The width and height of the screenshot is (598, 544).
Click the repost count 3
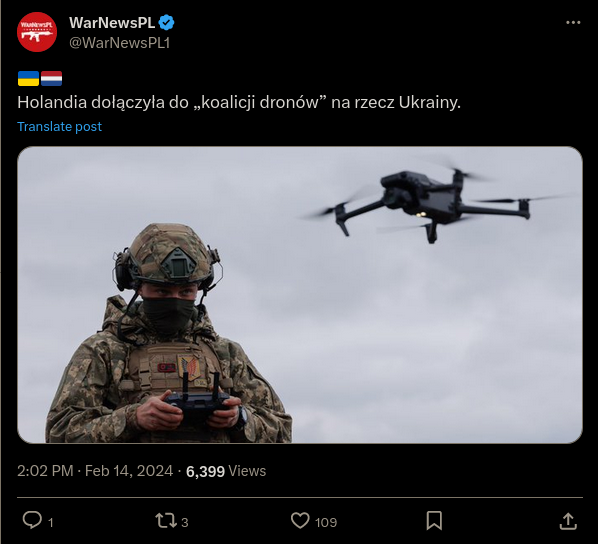point(185,522)
